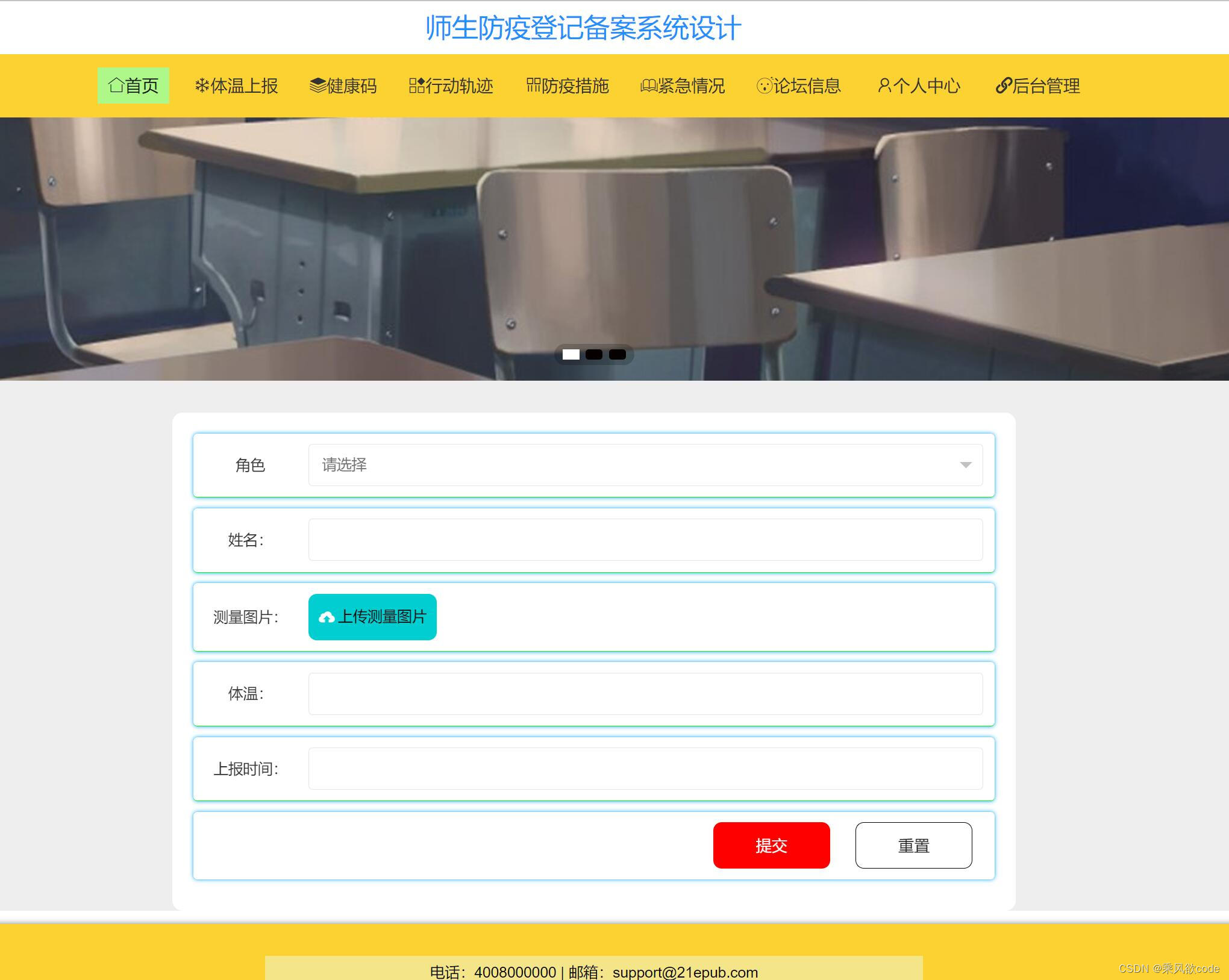
Task: Click the 个人中心 person icon
Action: point(885,86)
